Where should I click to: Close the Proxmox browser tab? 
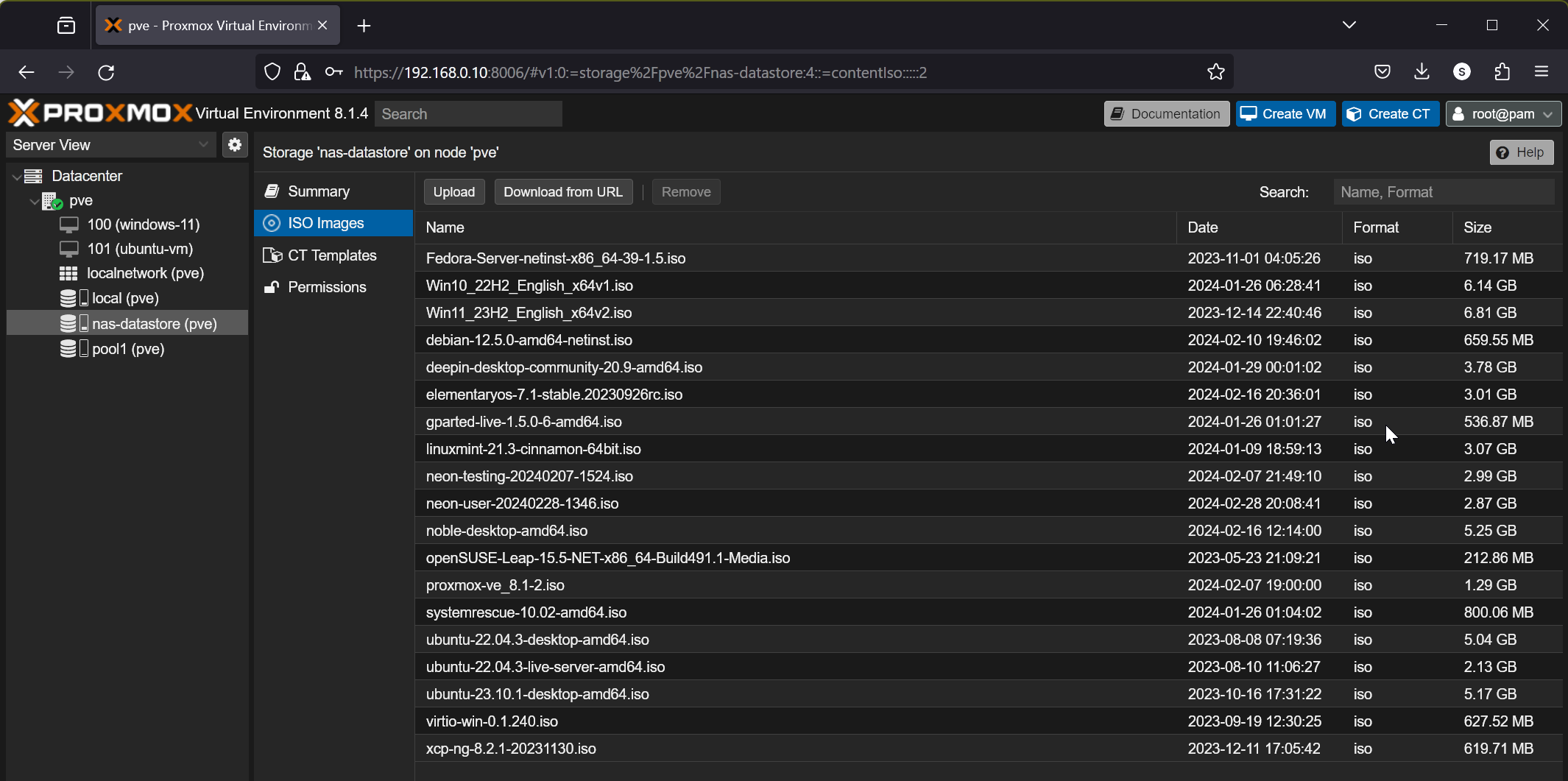tap(322, 25)
